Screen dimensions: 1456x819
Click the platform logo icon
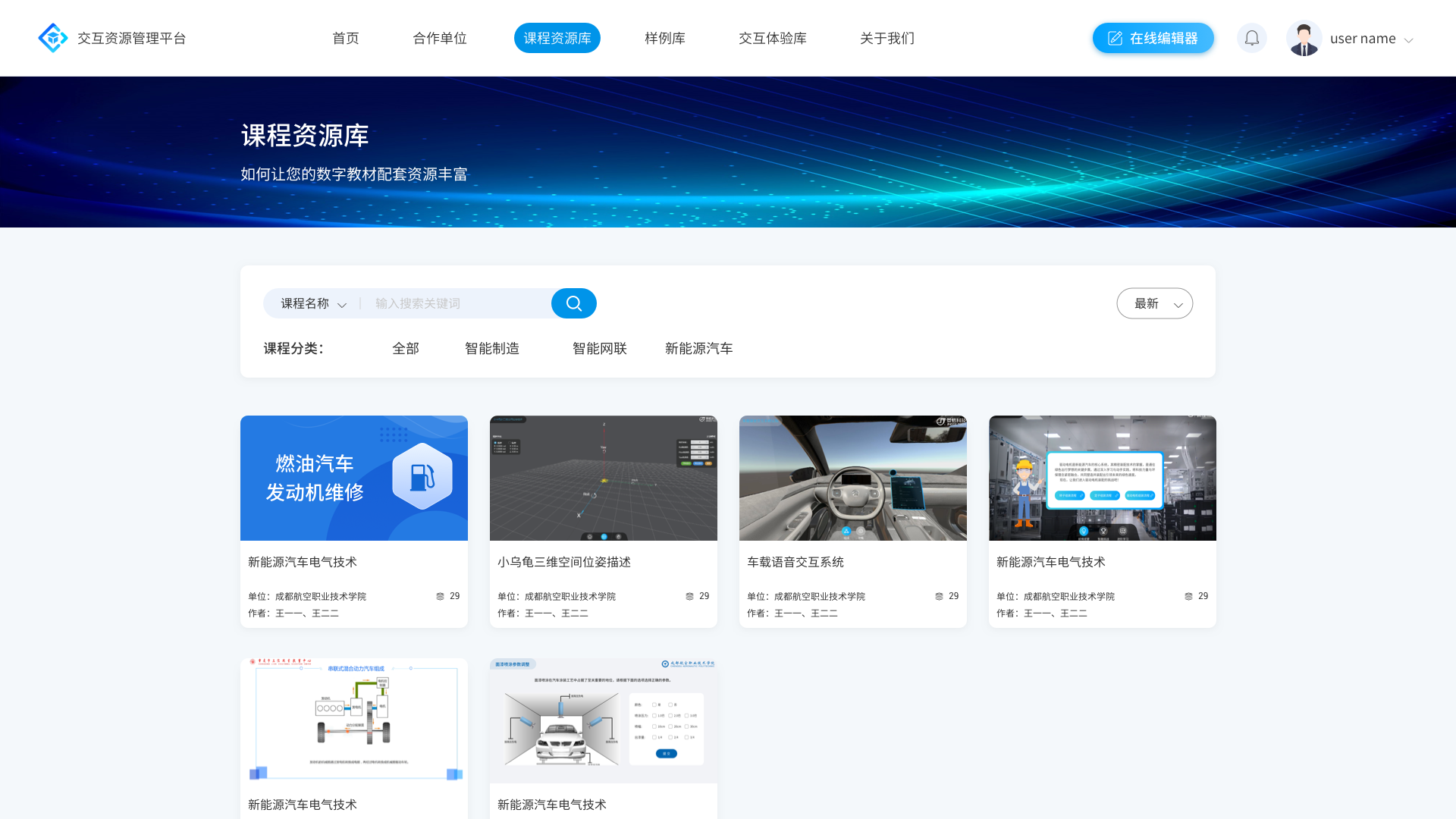pyautogui.click(x=52, y=38)
